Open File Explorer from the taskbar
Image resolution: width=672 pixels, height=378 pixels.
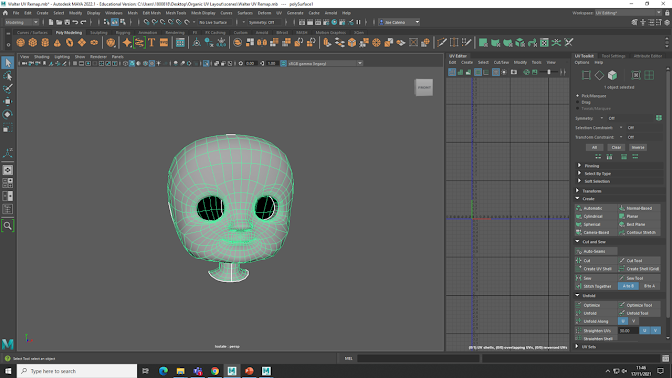[x=180, y=371]
